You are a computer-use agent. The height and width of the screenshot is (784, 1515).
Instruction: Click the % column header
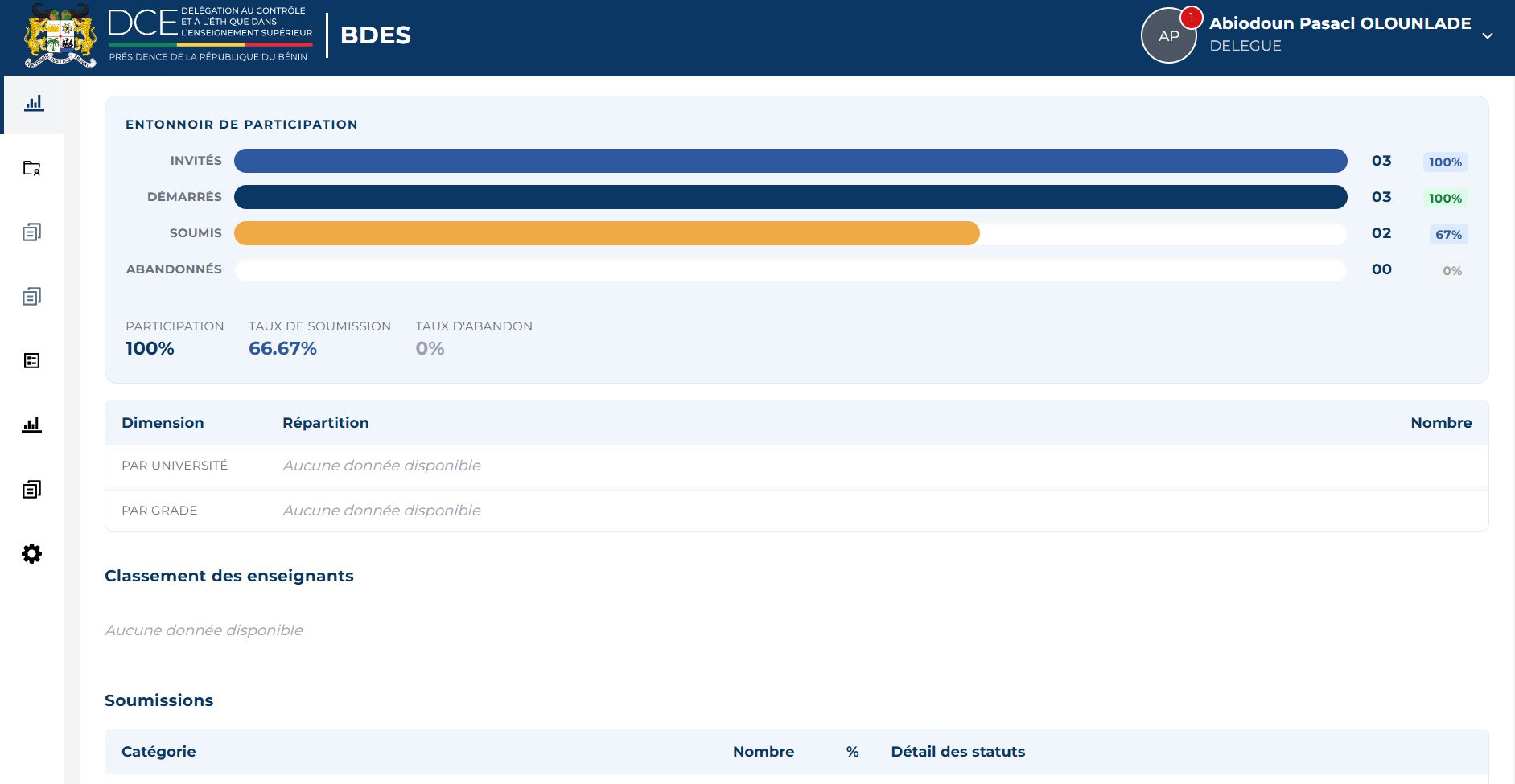tap(853, 752)
